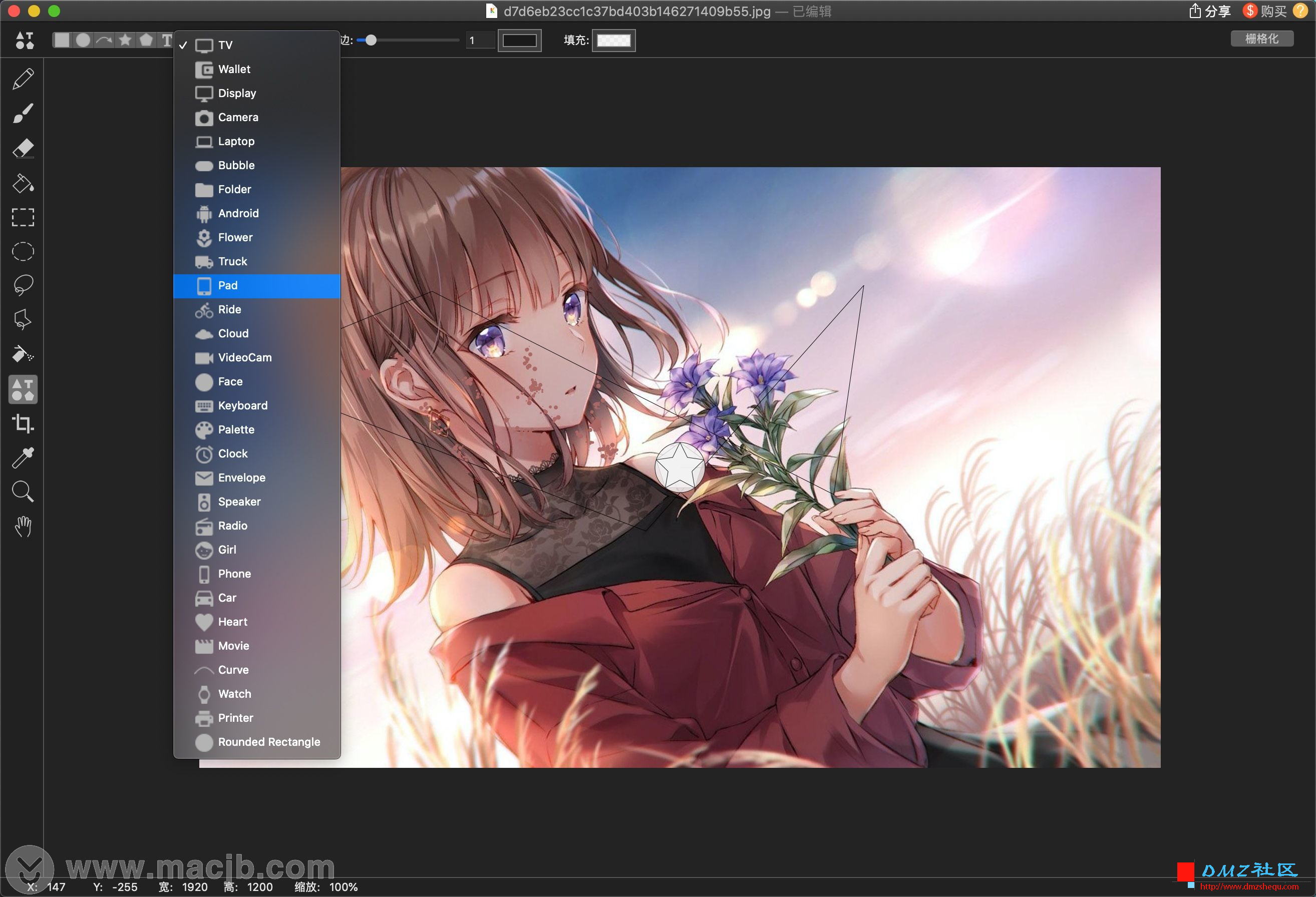Open the help question mark icon
This screenshot has width=1316, height=897.
(x=1300, y=12)
